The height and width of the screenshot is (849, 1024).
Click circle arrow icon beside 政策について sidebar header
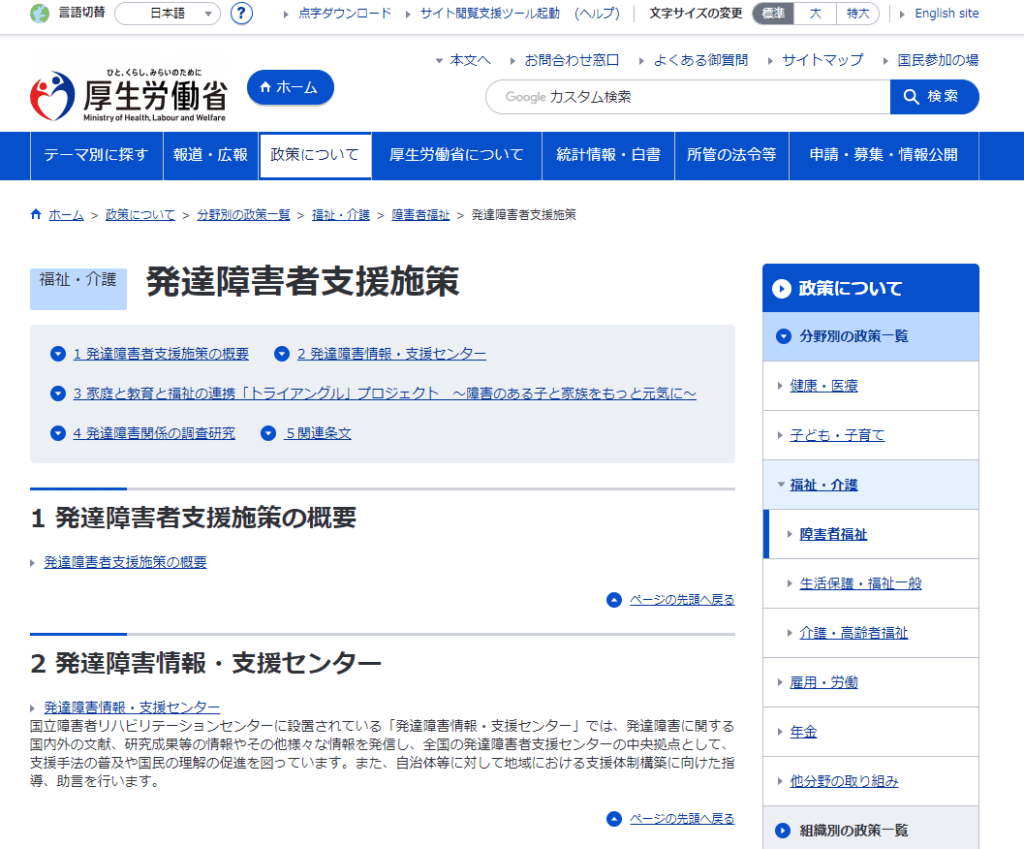pyautogui.click(x=781, y=289)
